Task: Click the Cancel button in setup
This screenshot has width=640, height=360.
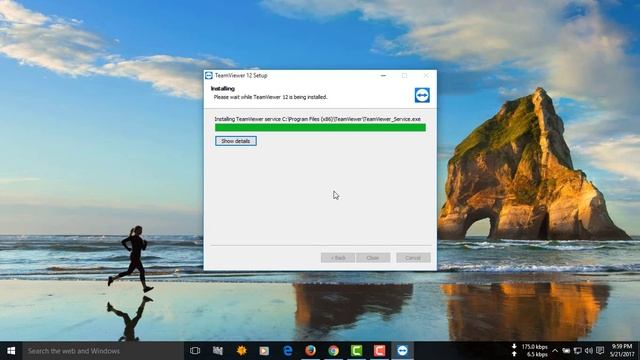Action: pyautogui.click(x=413, y=258)
